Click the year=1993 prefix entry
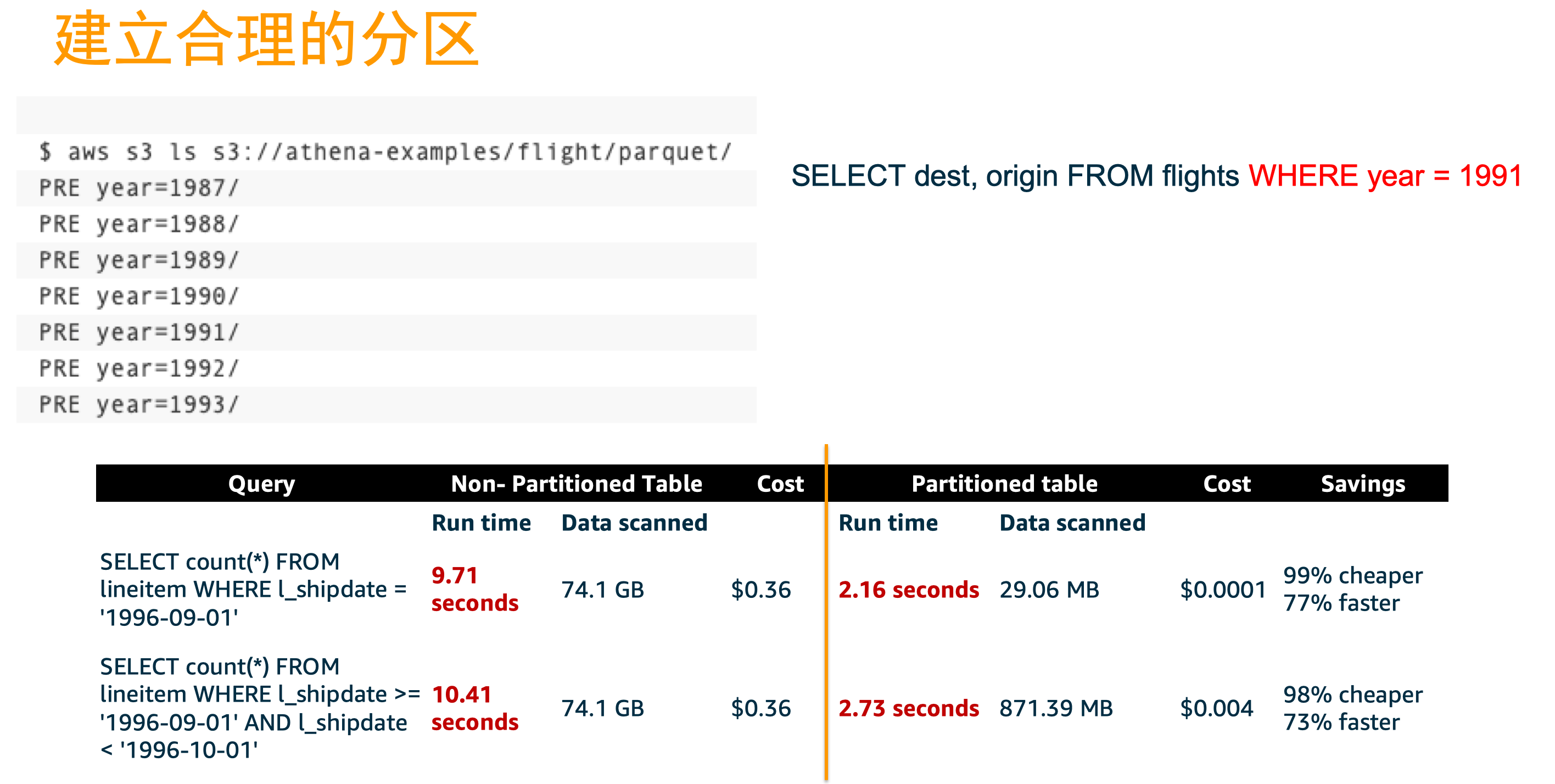 tap(139, 405)
